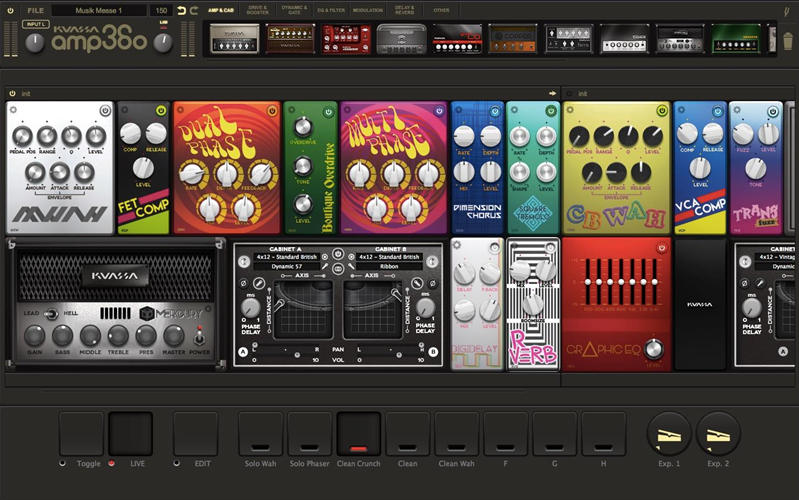Click the arrow icon on first chain header

coord(552,93)
